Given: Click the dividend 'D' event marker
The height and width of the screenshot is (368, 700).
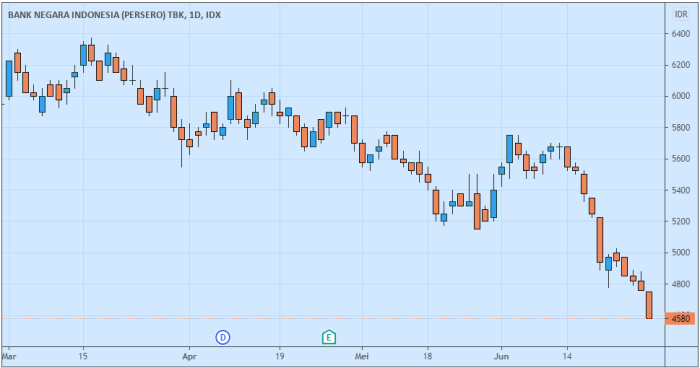Looking at the screenshot, I should coord(223,337).
